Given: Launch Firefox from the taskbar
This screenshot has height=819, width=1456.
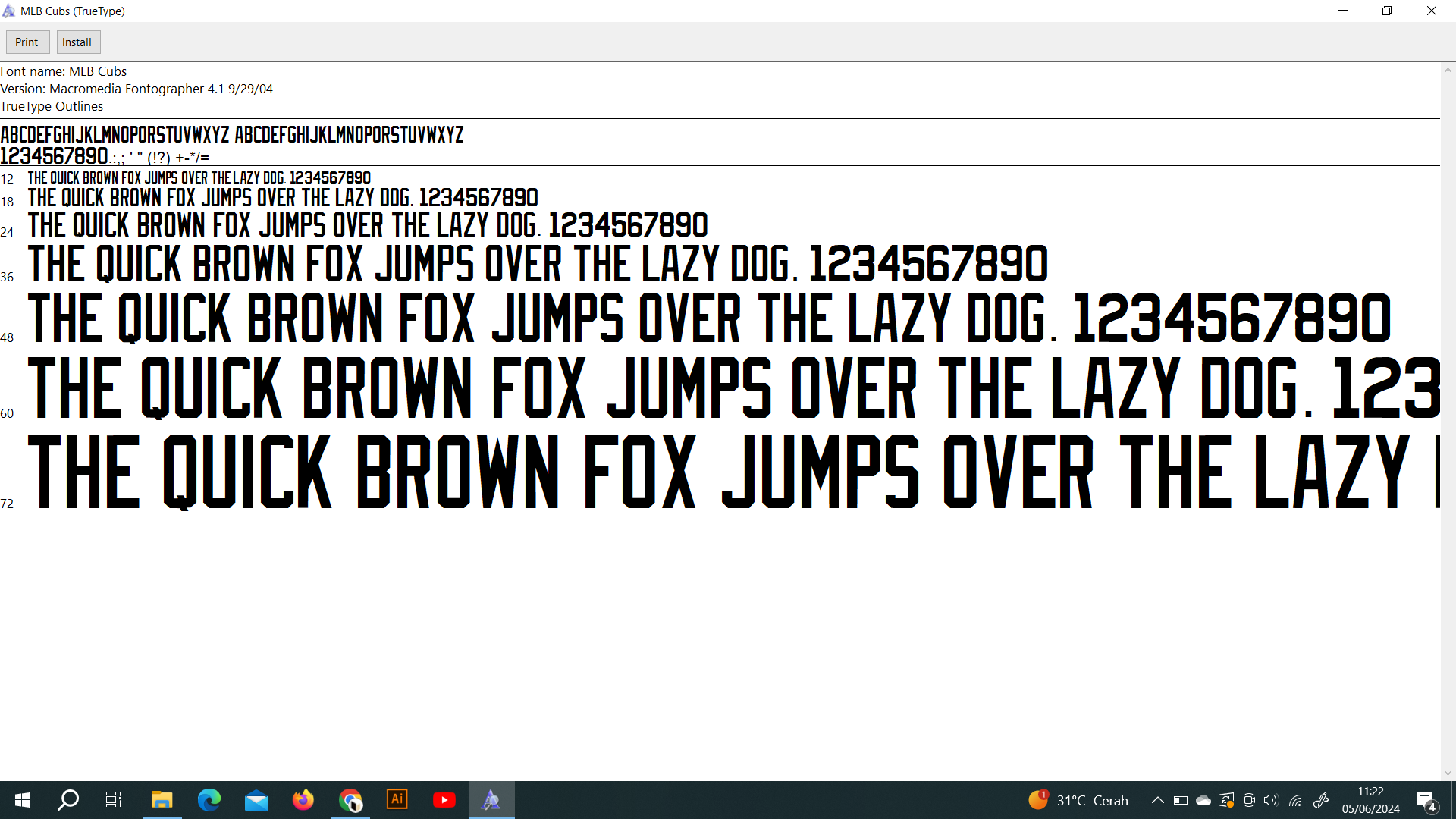Looking at the screenshot, I should pos(303,800).
